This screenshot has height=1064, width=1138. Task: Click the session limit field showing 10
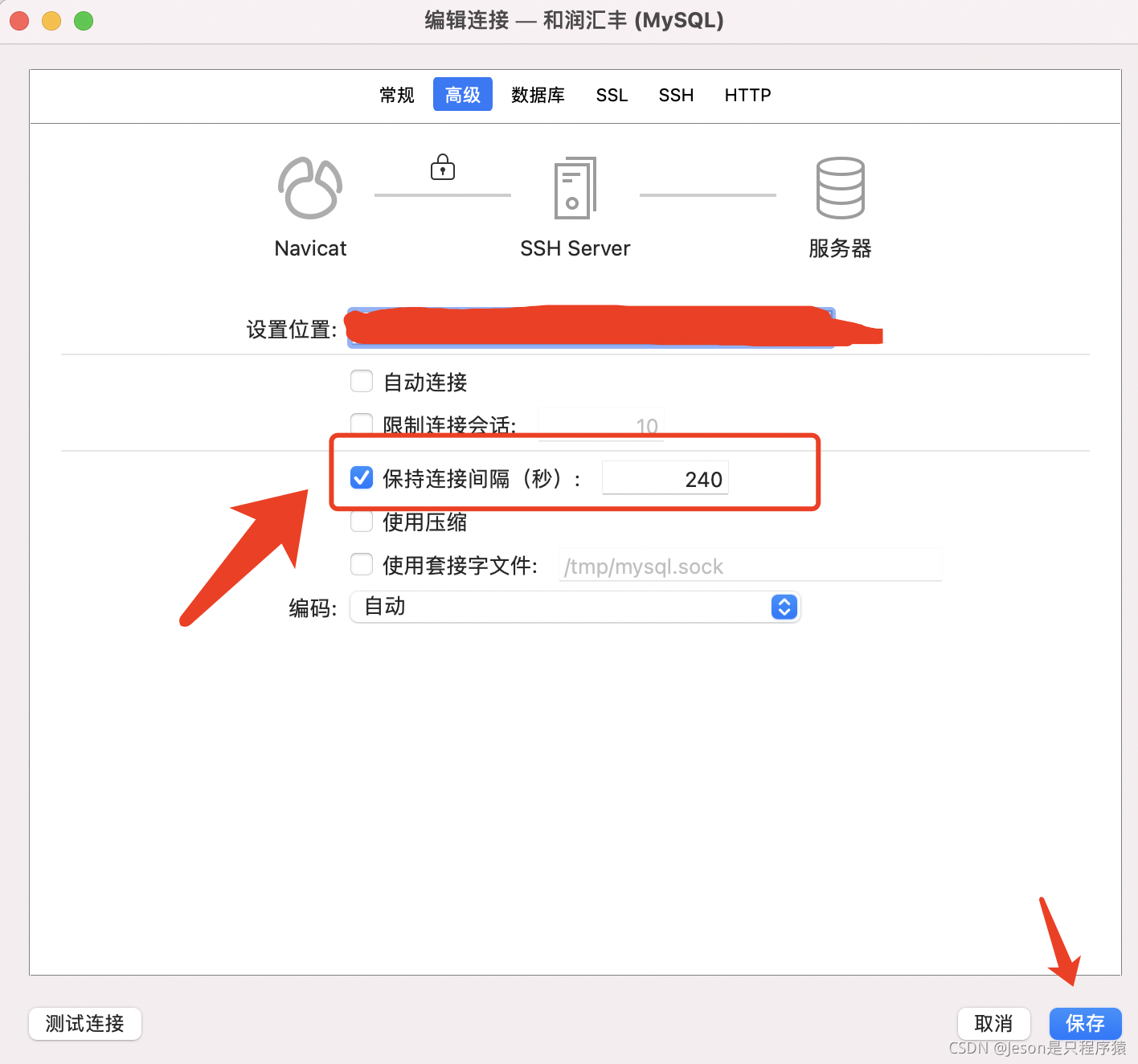tap(601, 424)
